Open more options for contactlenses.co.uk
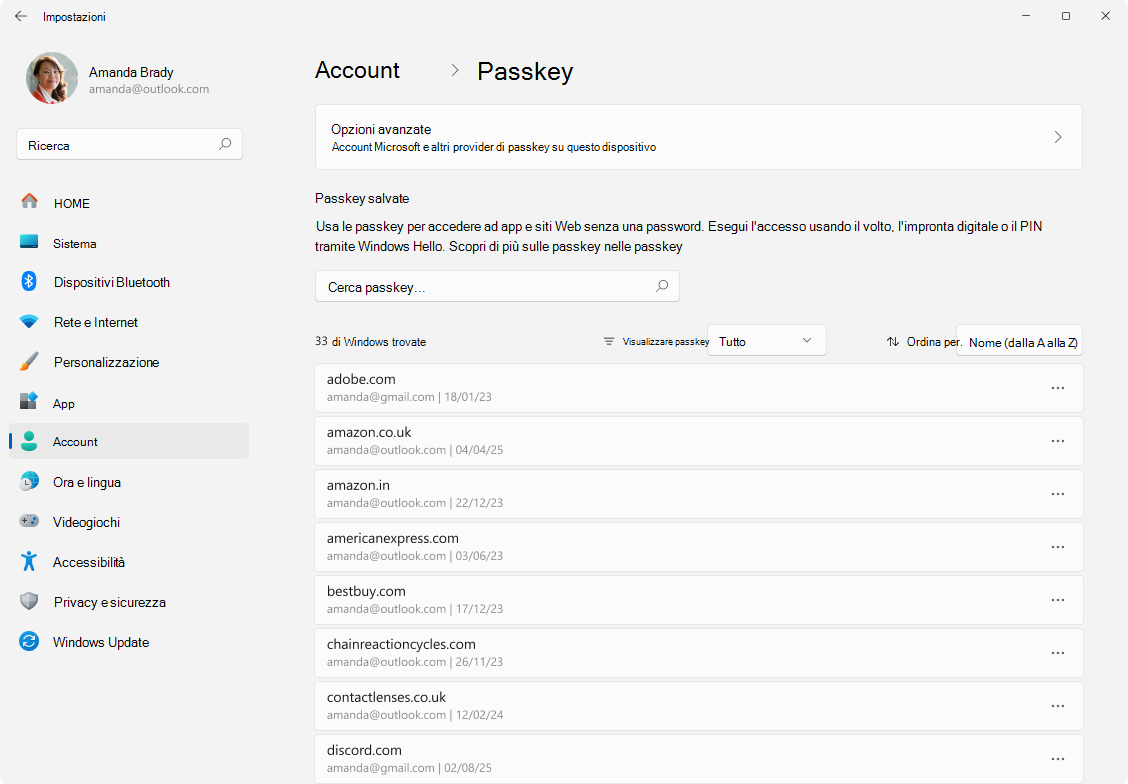 click(1058, 706)
